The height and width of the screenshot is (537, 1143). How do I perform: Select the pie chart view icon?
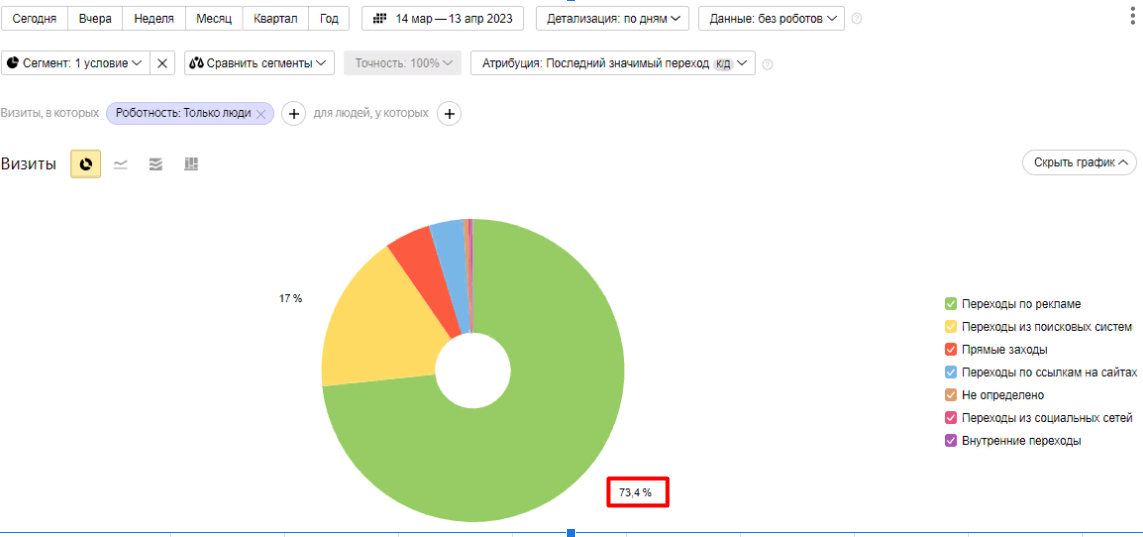(86, 164)
